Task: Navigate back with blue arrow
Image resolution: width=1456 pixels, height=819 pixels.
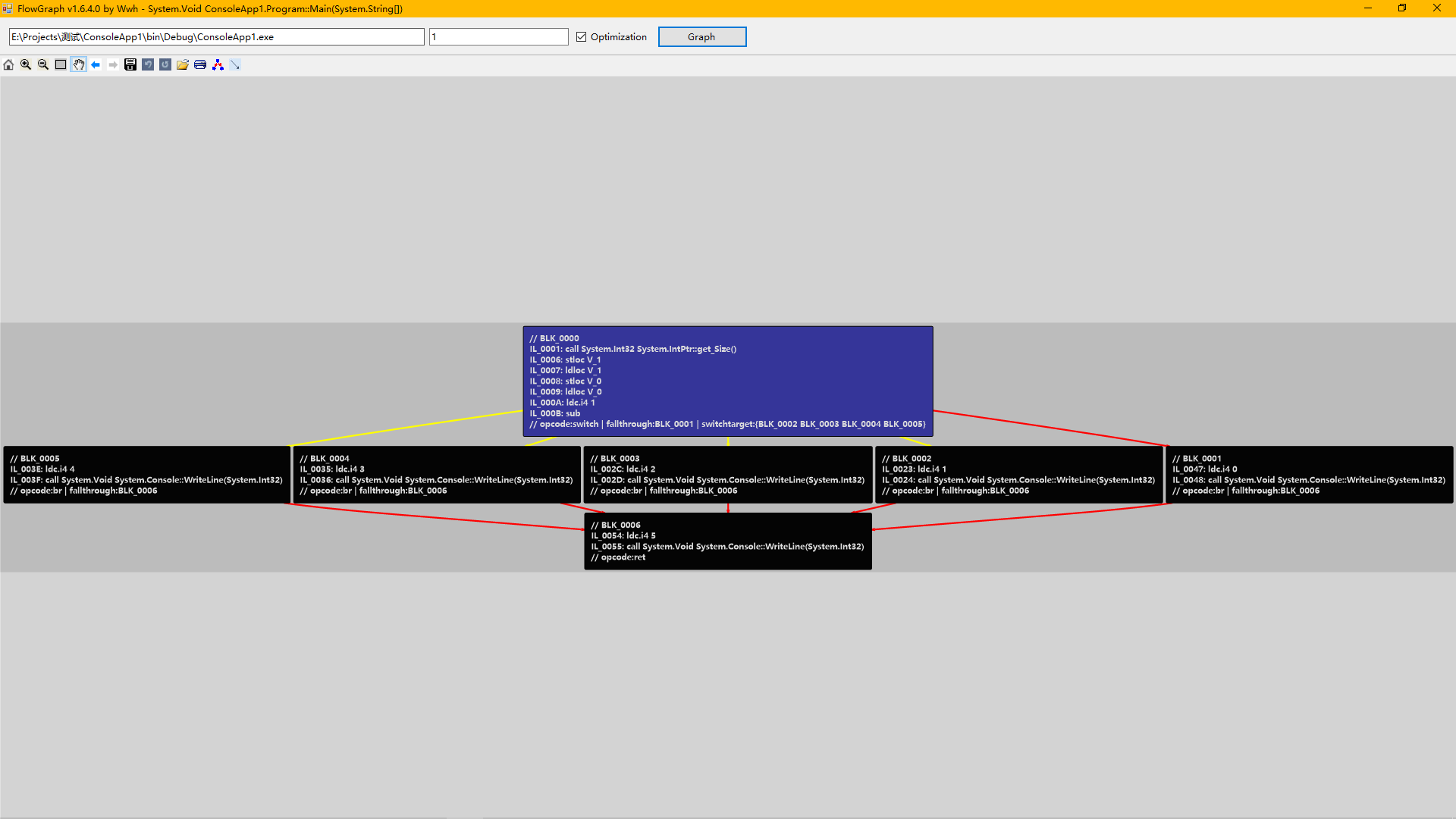Action: pyautogui.click(x=96, y=65)
